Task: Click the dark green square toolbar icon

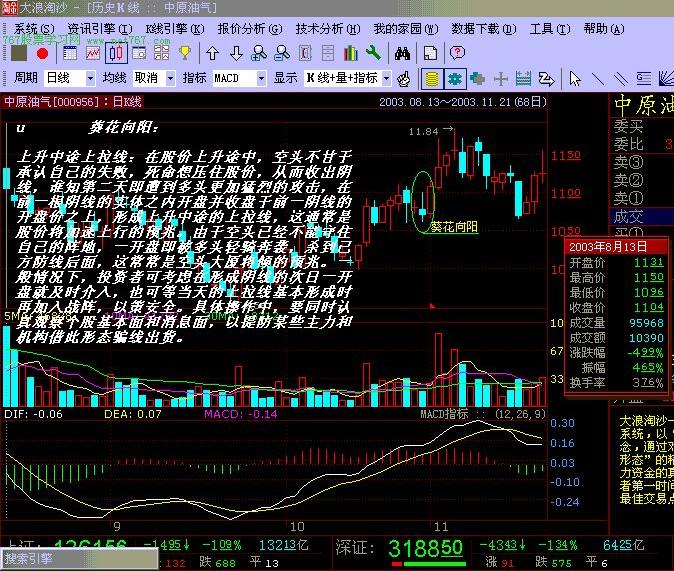Action: 18,53
